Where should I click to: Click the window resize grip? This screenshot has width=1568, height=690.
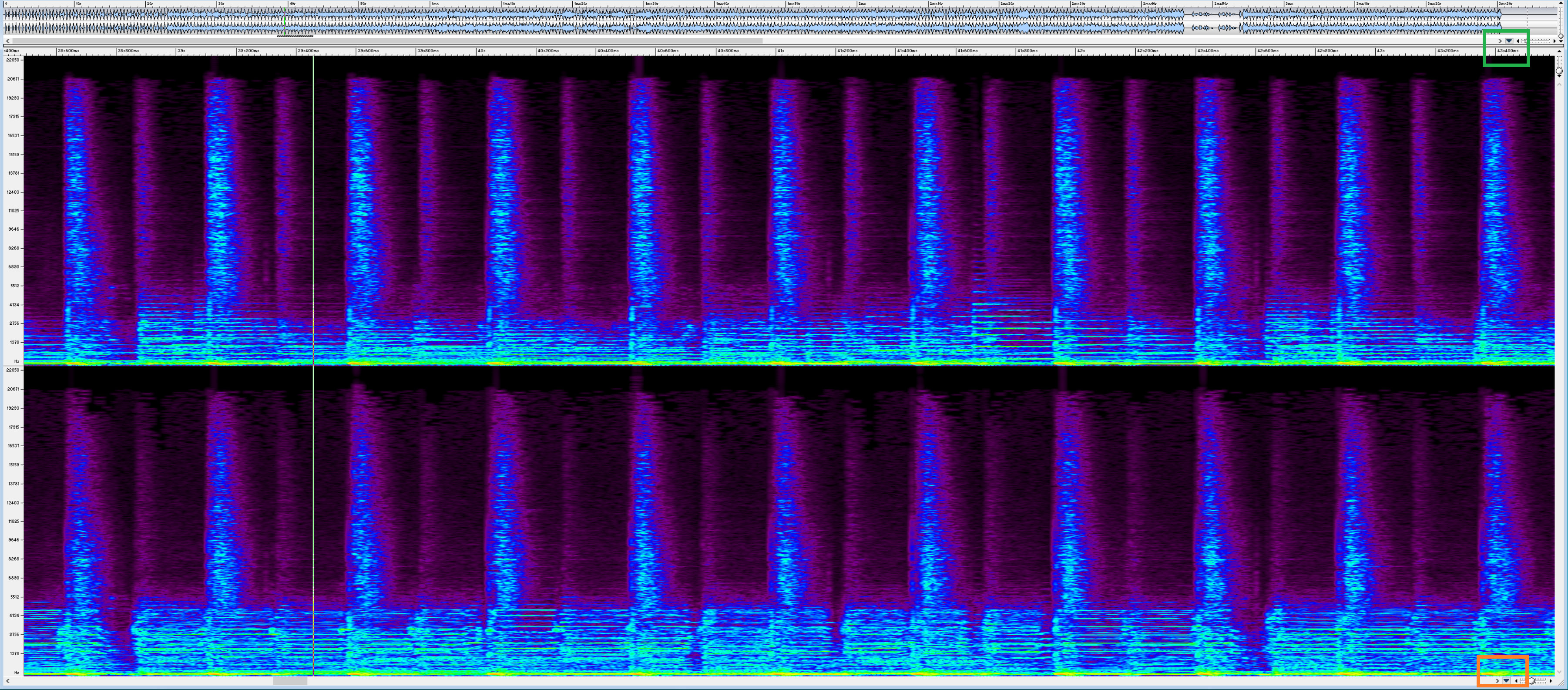(x=1561, y=683)
